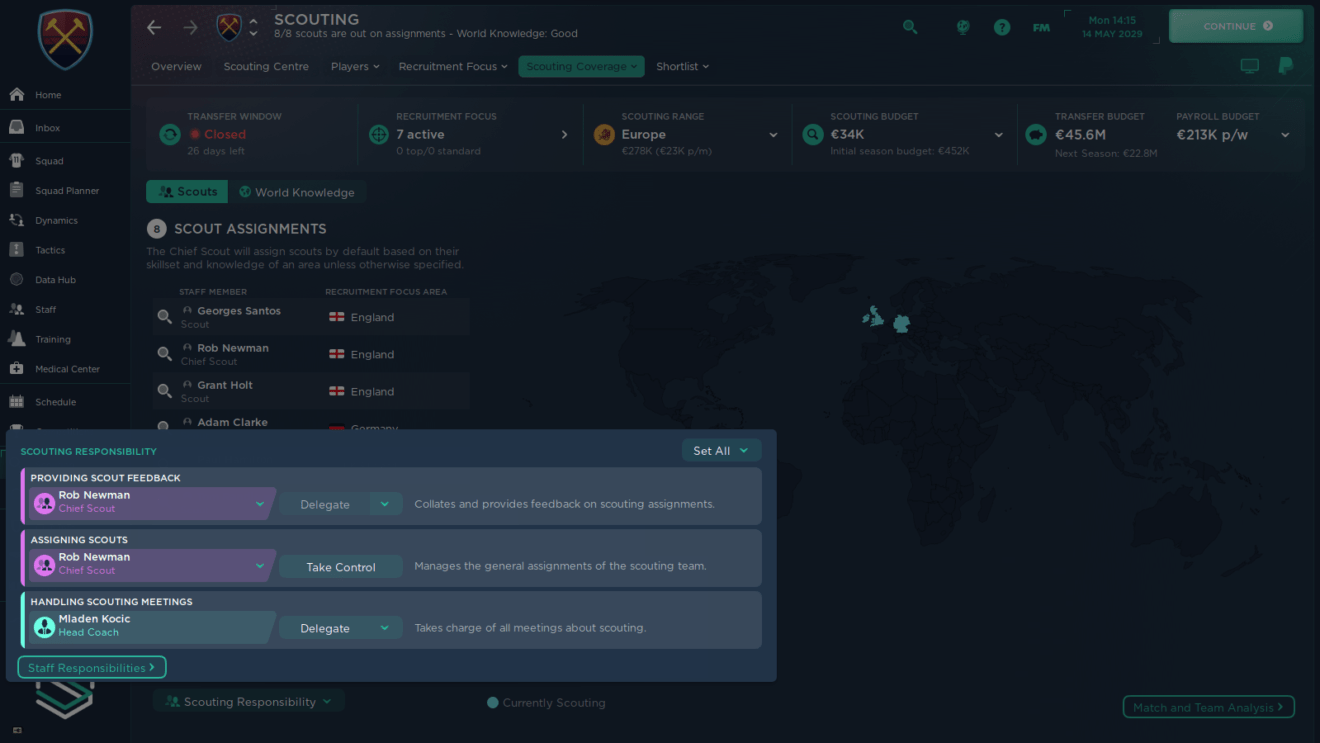1320x743 pixels.
Task: Go back with the left arrow
Action: pyautogui.click(x=154, y=27)
